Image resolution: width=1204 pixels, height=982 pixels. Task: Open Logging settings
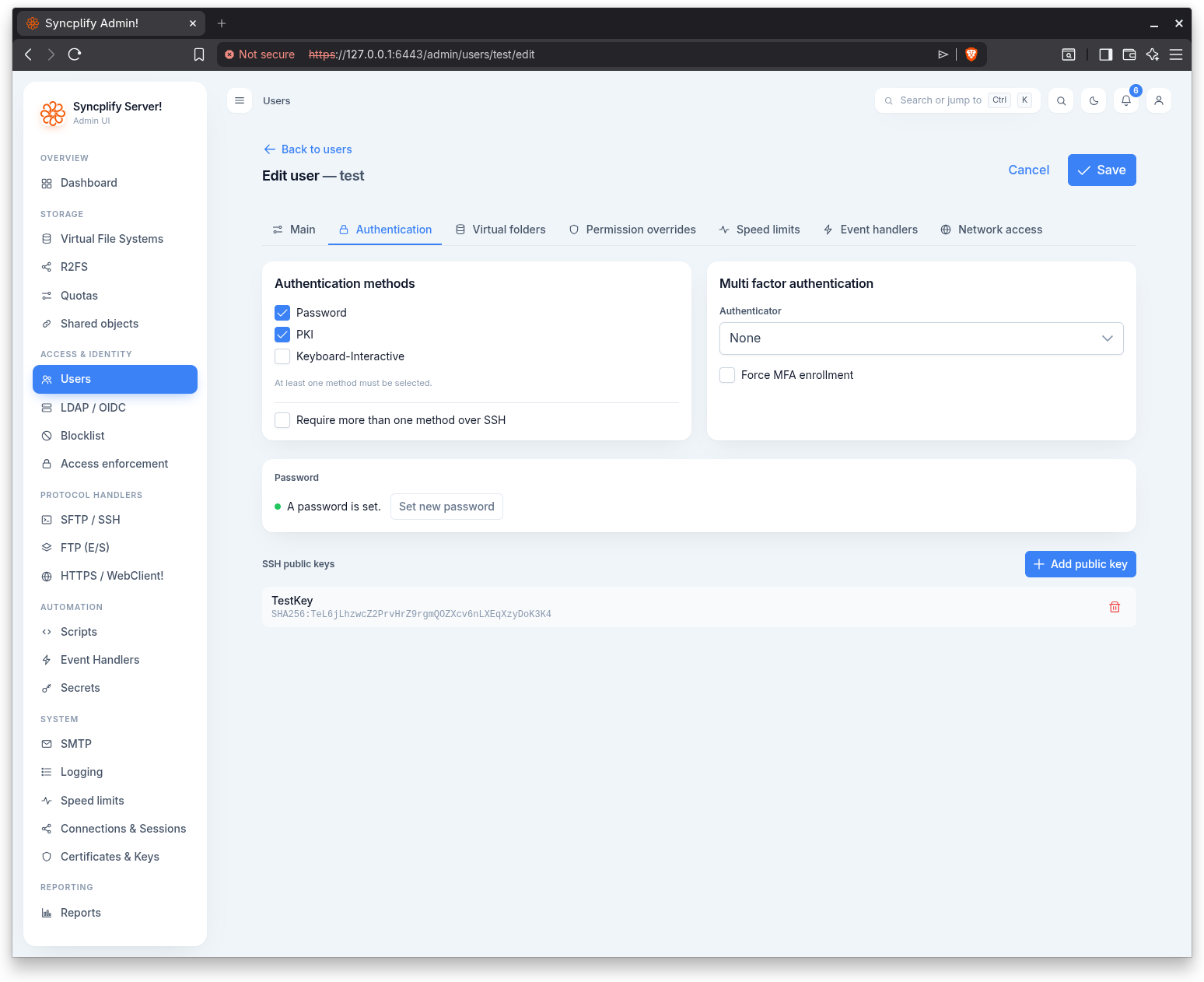(115, 772)
